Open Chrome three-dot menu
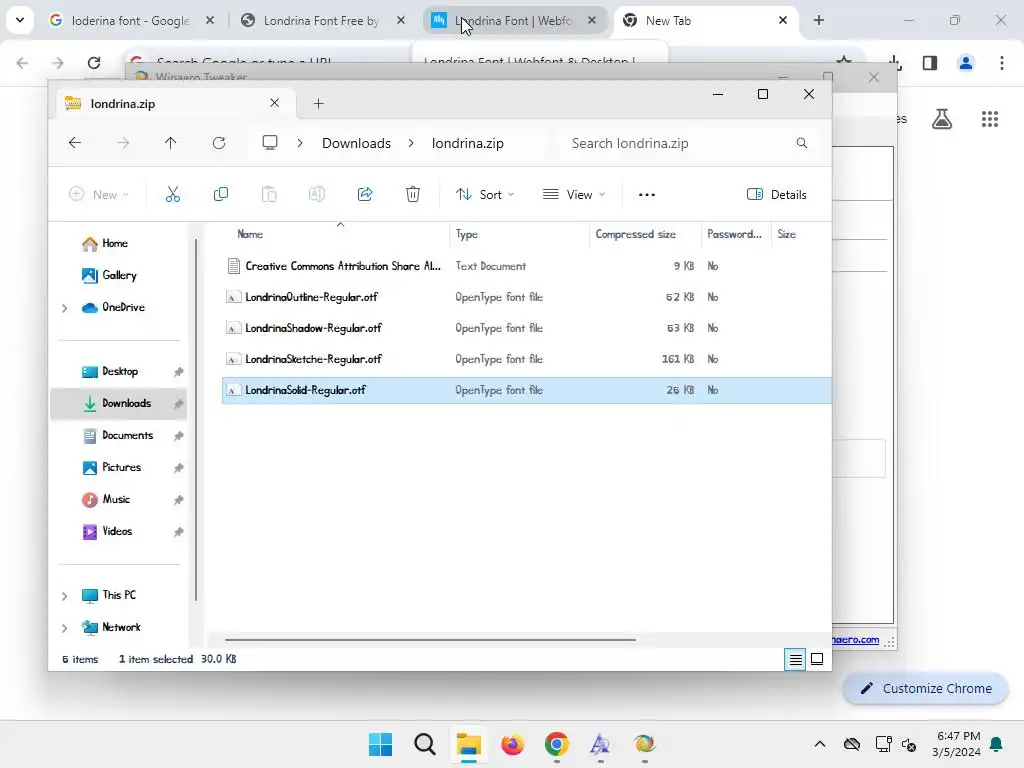Screen dimensions: 1024x768 tap(1002, 63)
